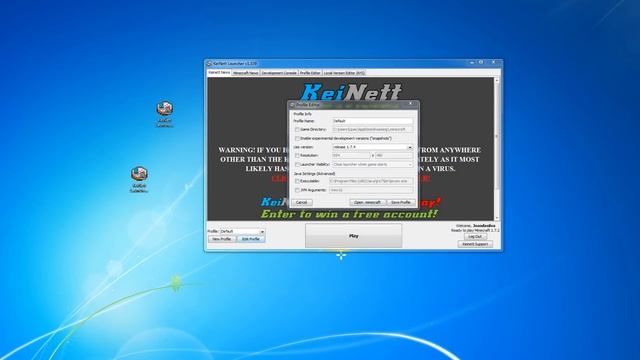This screenshot has width=640, height=360.
Task: Click the news scrollbar down arrow
Action: coord(497,218)
